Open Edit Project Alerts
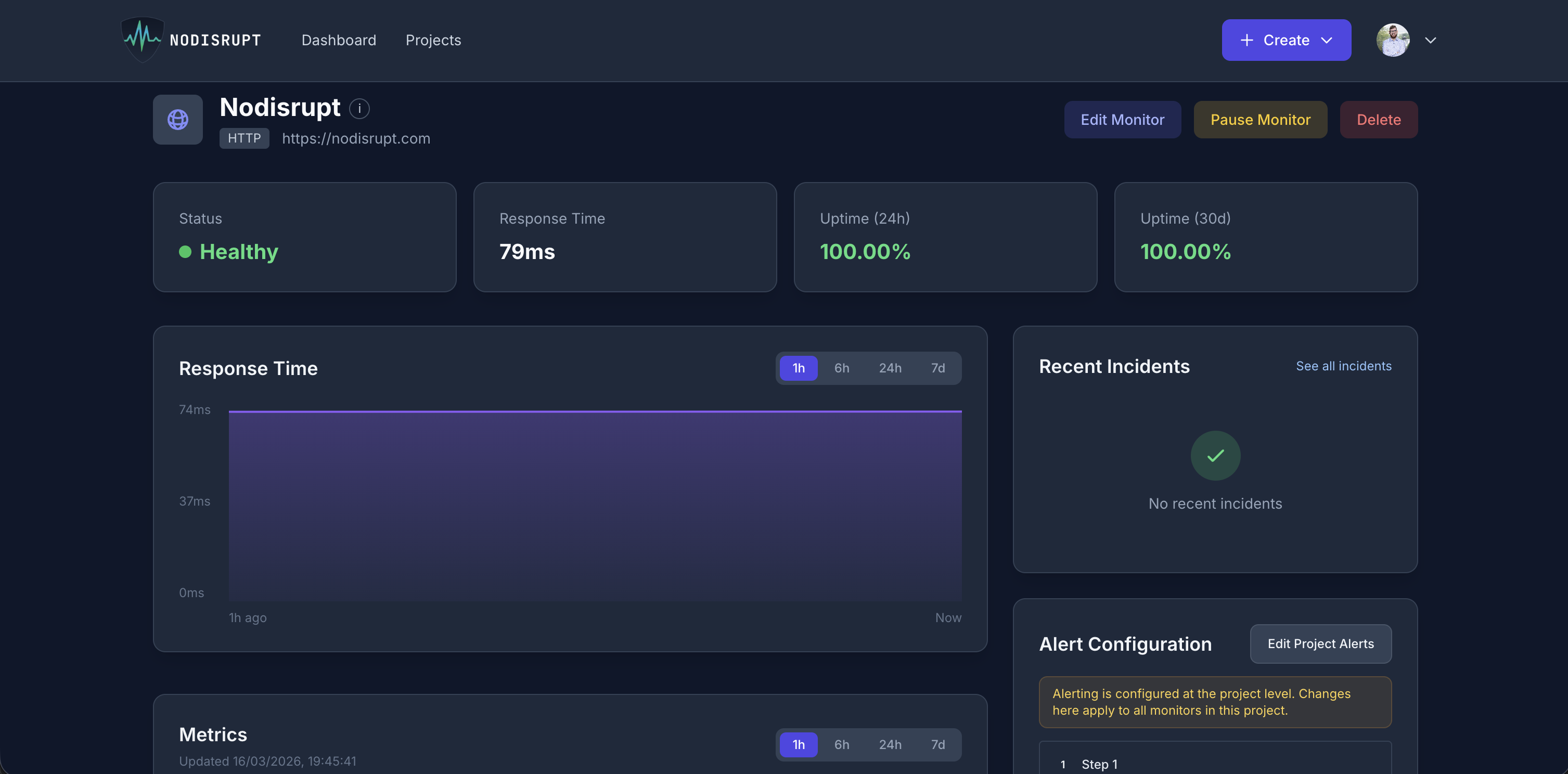The height and width of the screenshot is (774, 1568). coord(1320,644)
